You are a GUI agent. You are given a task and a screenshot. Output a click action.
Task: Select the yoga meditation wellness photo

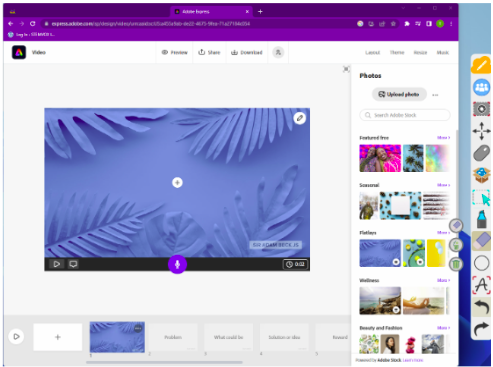pyautogui.click(x=423, y=301)
